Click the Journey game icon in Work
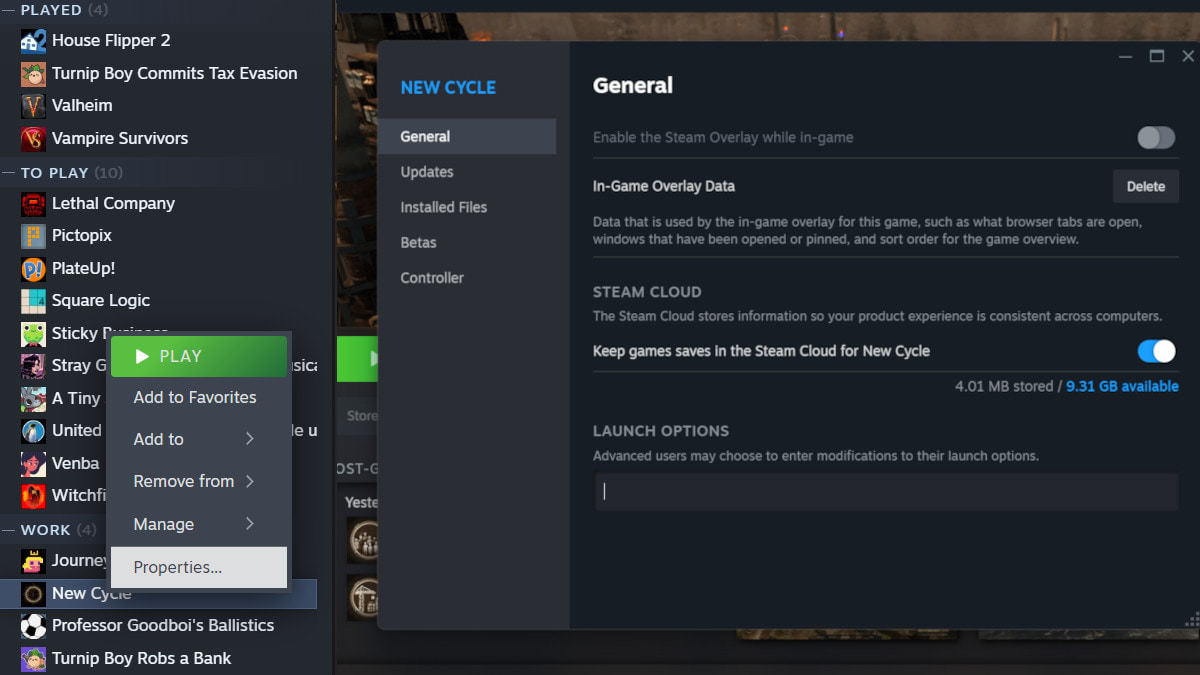 [x=34, y=561]
